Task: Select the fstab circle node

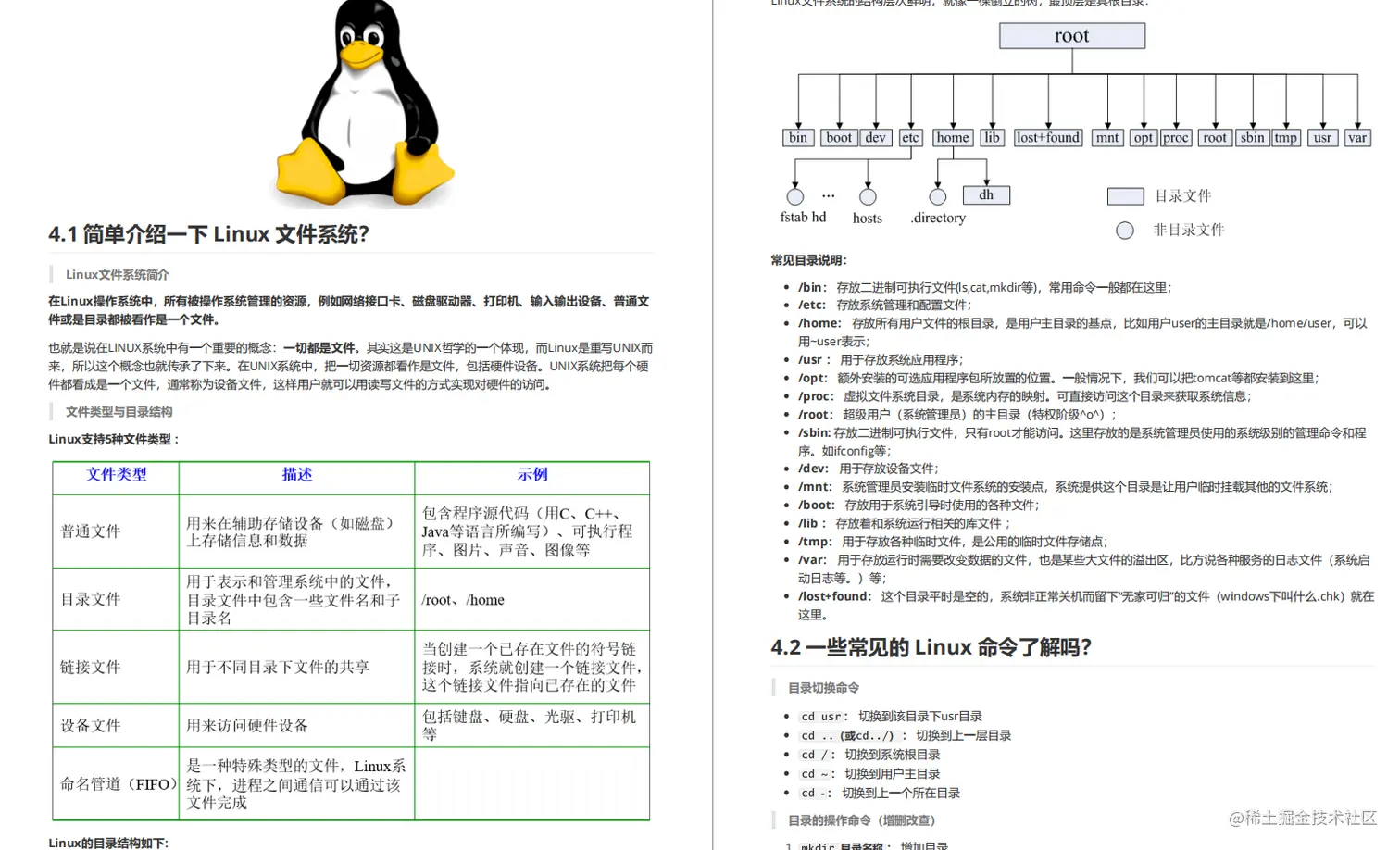Action: click(794, 195)
